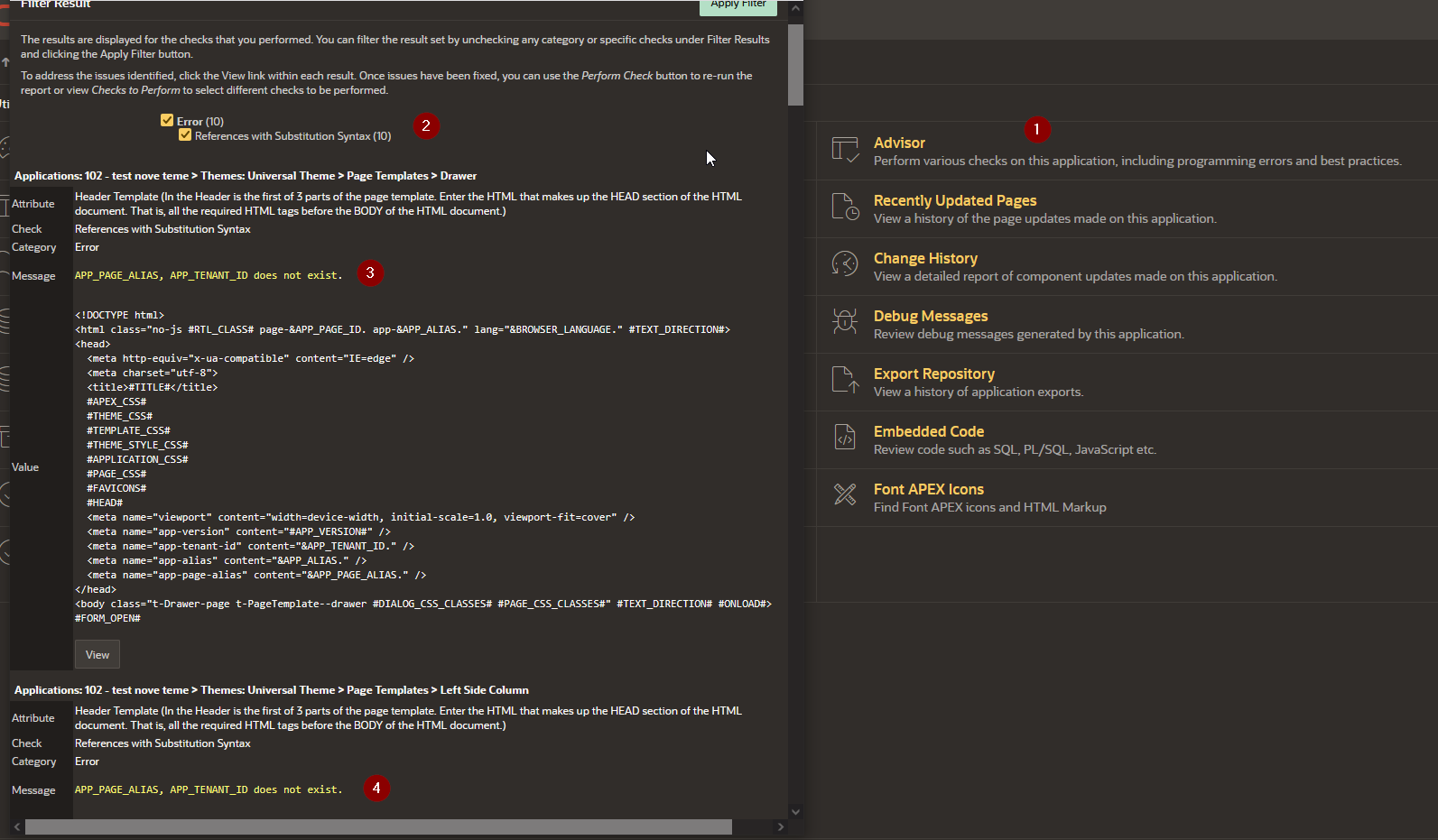Click the scroll left arrow at bottom
This screenshot has height=840, width=1438.
click(17, 827)
